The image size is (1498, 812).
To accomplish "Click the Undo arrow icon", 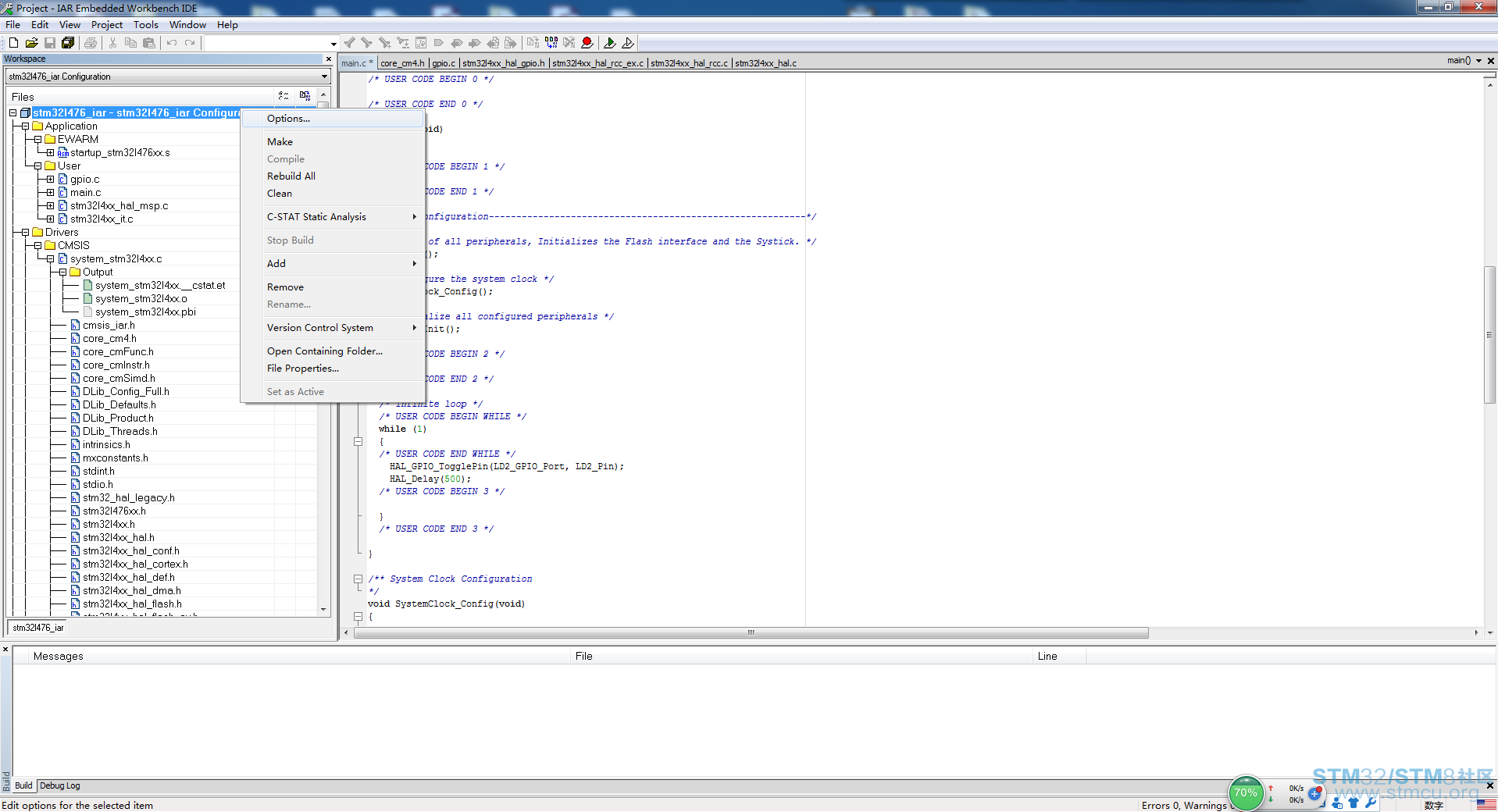I will [172, 43].
